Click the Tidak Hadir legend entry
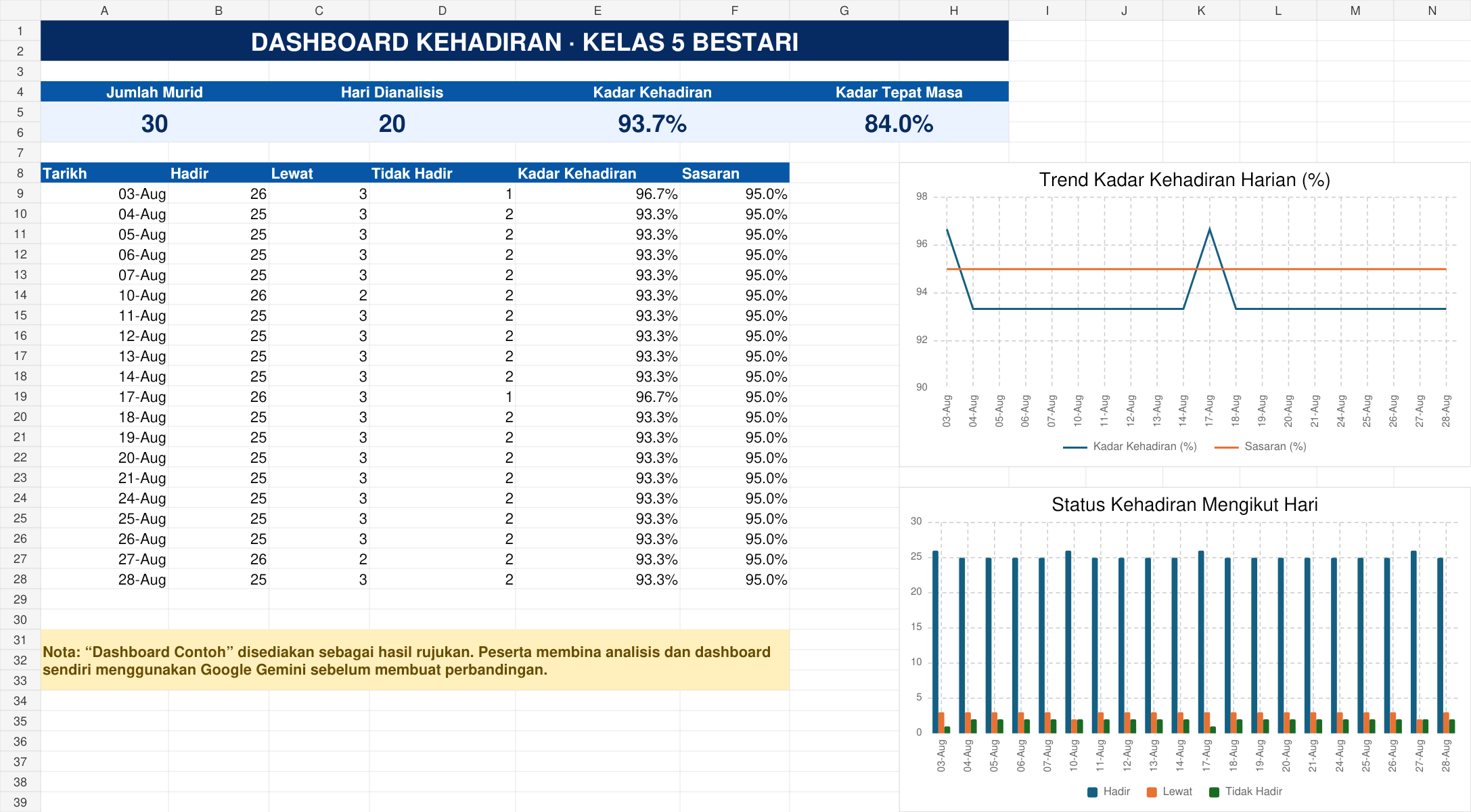The image size is (1471, 812). [1246, 792]
